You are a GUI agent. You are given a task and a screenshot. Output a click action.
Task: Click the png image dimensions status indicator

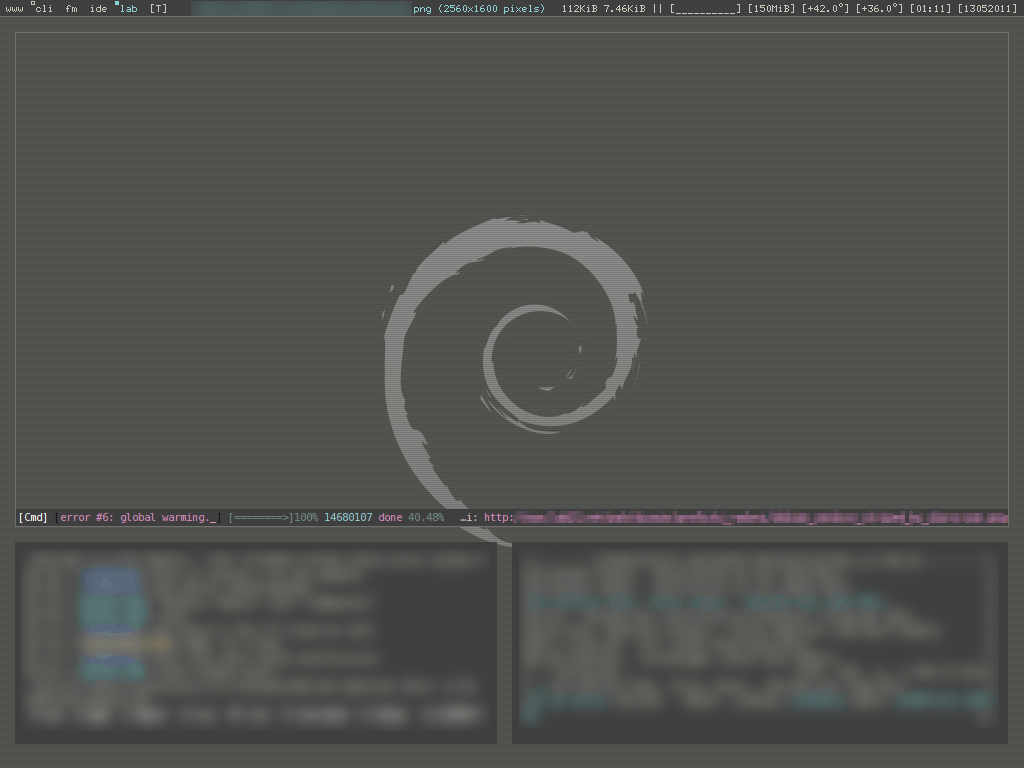478,9
